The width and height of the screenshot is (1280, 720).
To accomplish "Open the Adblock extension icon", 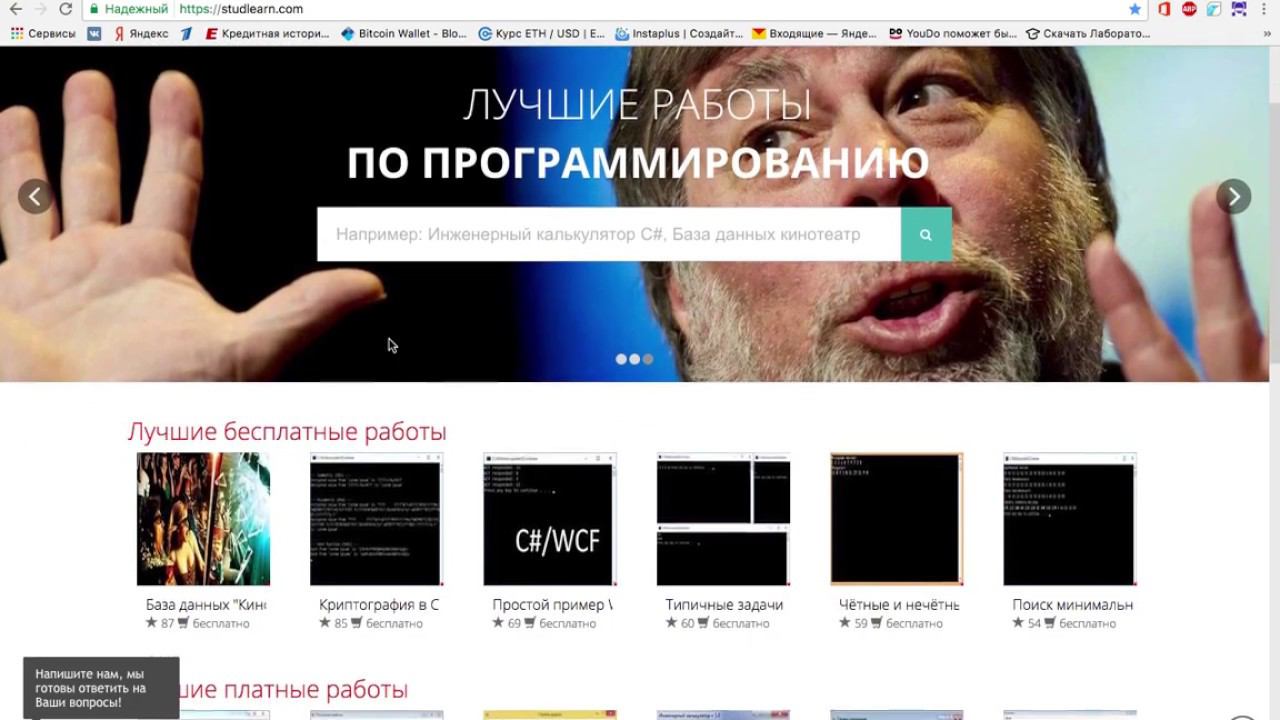I will [x=1189, y=9].
